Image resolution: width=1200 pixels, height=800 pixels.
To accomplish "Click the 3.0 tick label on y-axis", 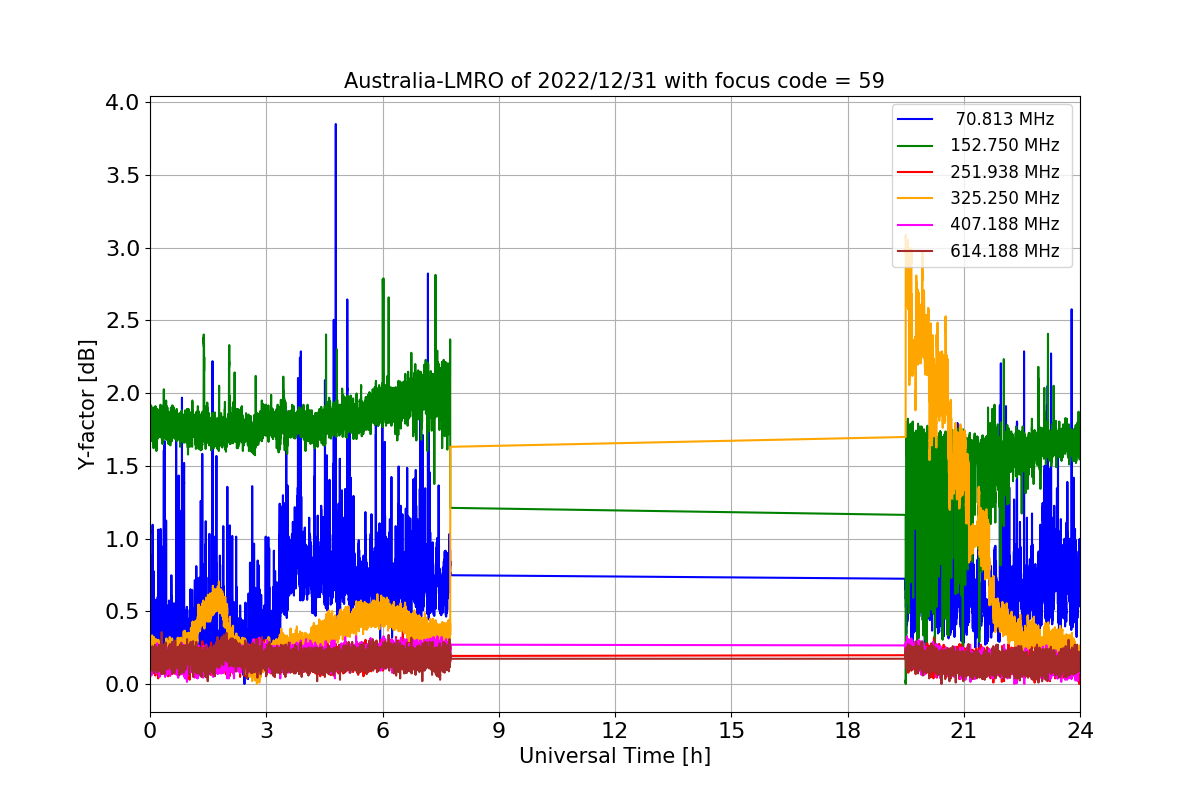I will coord(122,248).
